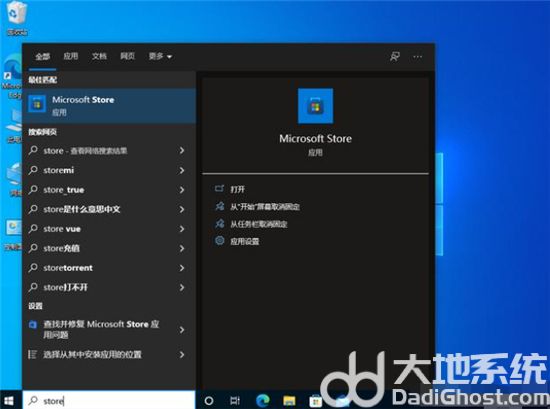Click the search magnifier icon beside storemi
This screenshot has height=409, width=550.
(33, 170)
